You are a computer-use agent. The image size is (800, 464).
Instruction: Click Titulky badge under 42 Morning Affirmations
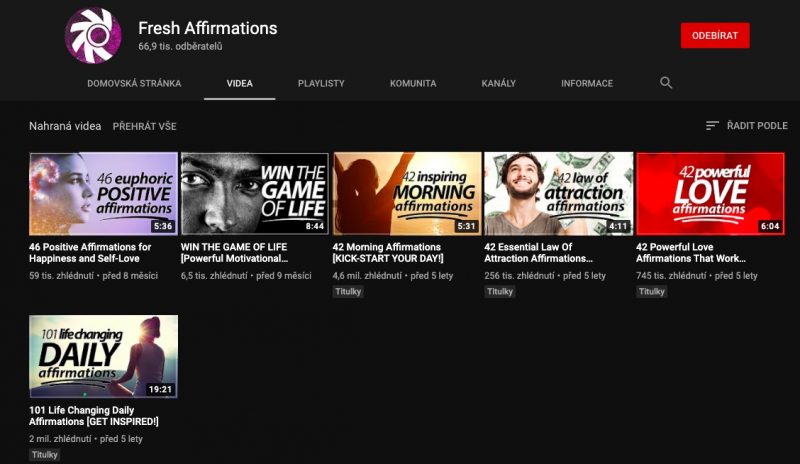pyautogui.click(x=348, y=291)
